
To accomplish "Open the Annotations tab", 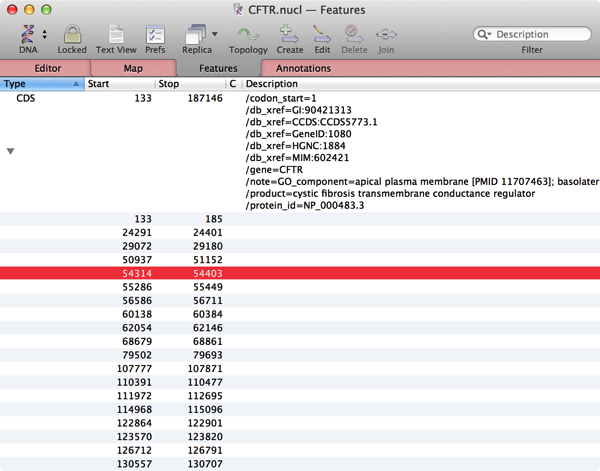I will [303, 68].
